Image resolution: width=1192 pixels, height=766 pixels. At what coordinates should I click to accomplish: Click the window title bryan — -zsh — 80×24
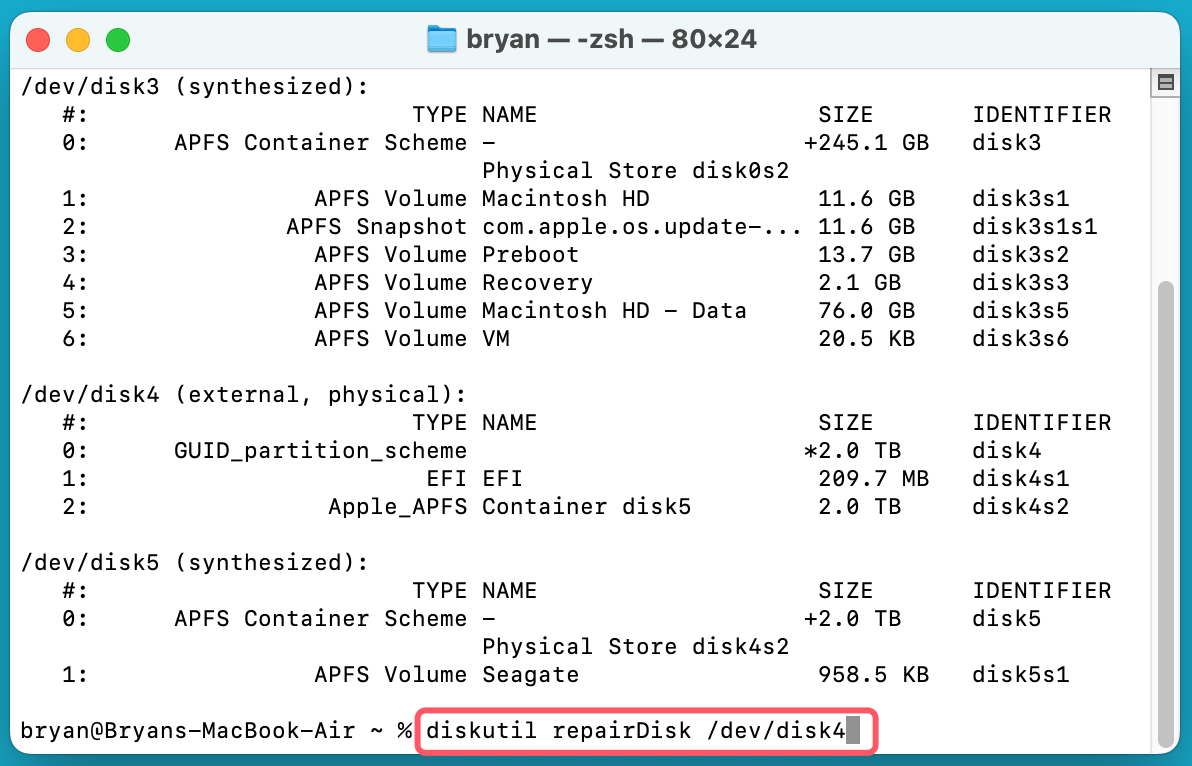click(610, 39)
